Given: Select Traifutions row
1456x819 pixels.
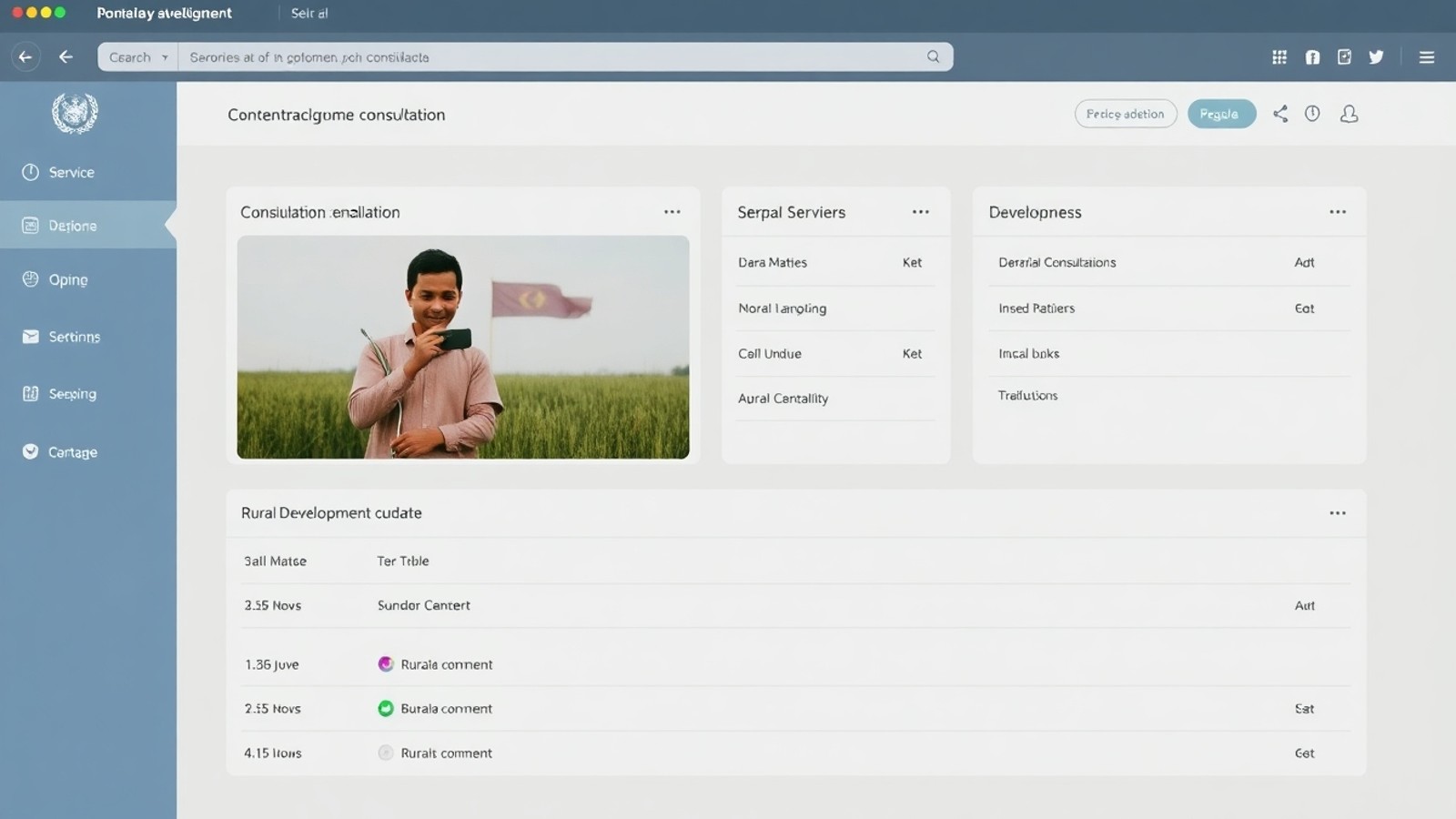Looking at the screenshot, I should pyautogui.click(x=1169, y=395).
